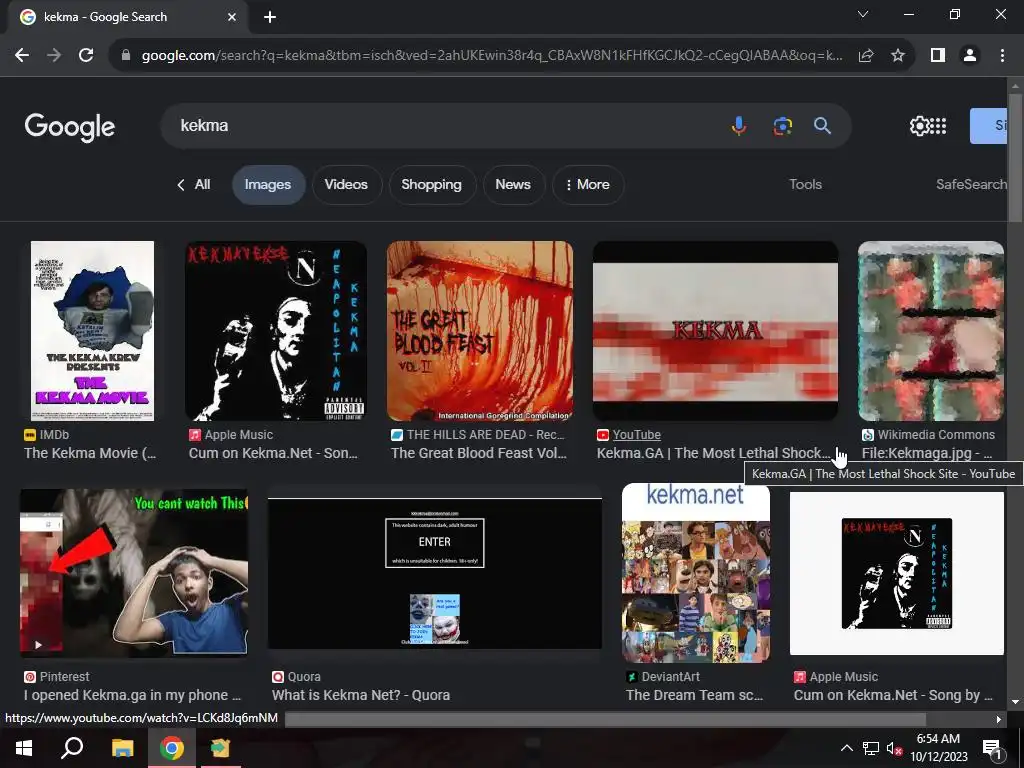
Task: Open 'I opened Kekma.ga in my phone' link
Action: click(133, 696)
